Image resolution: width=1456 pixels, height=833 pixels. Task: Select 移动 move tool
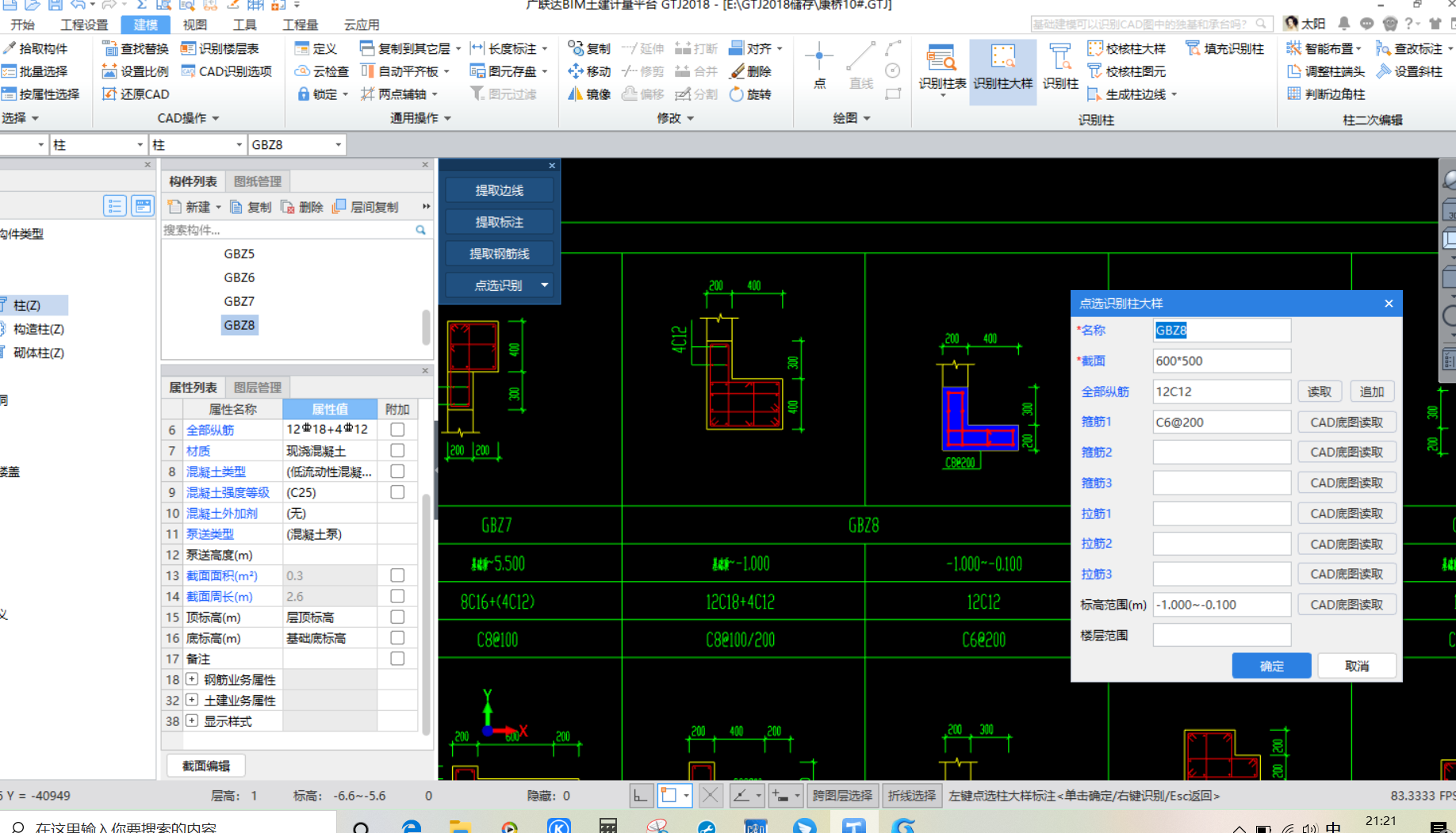(x=589, y=71)
